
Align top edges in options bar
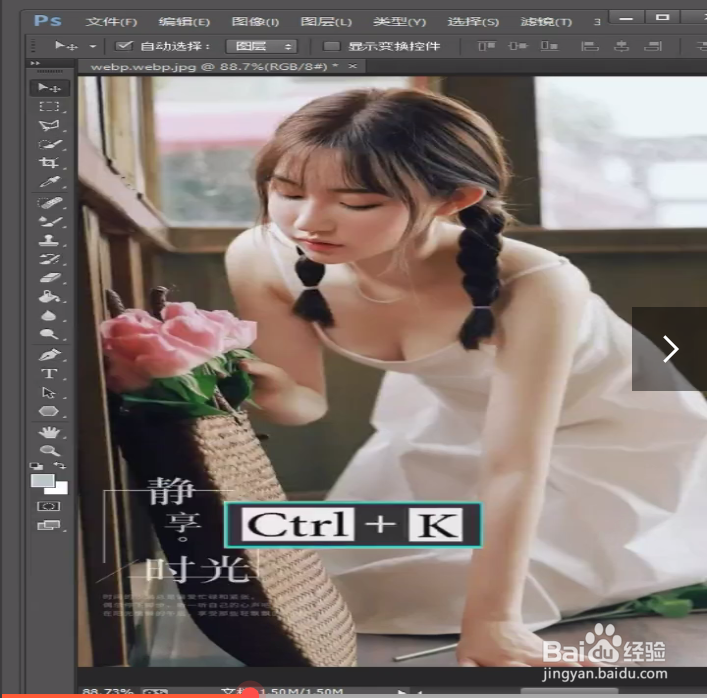point(487,46)
